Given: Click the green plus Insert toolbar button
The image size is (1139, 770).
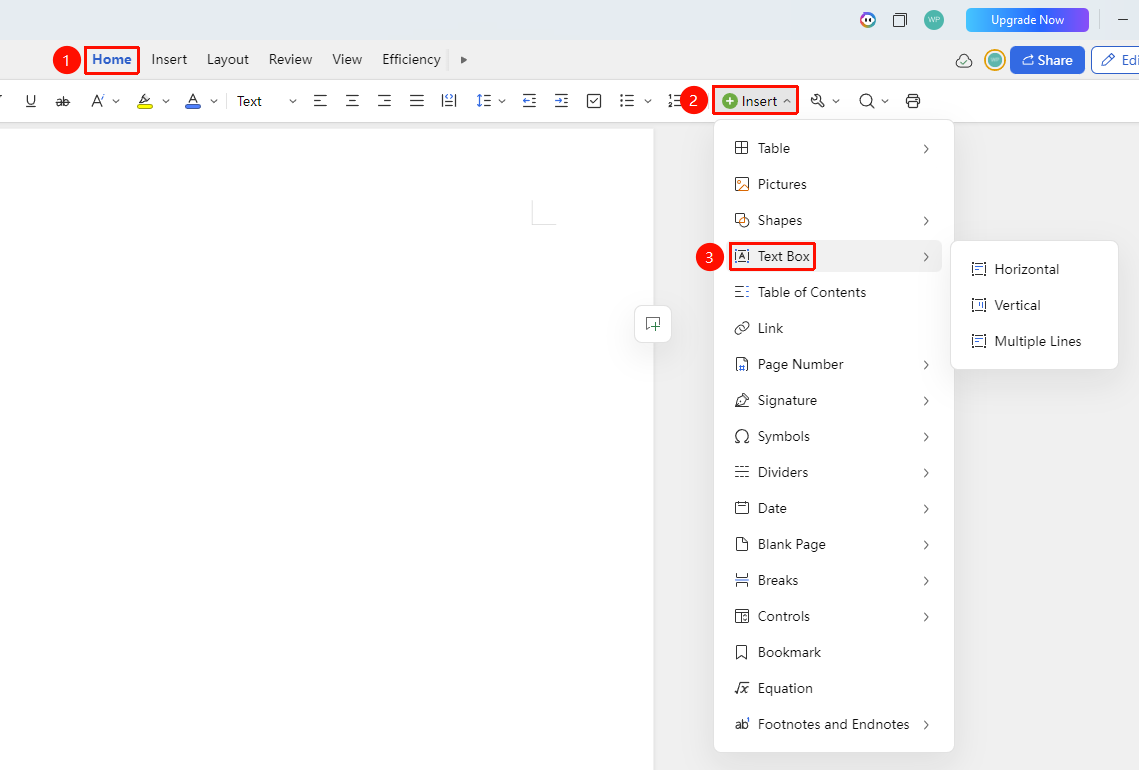Looking at the screenshot, I should coord(755,101).
